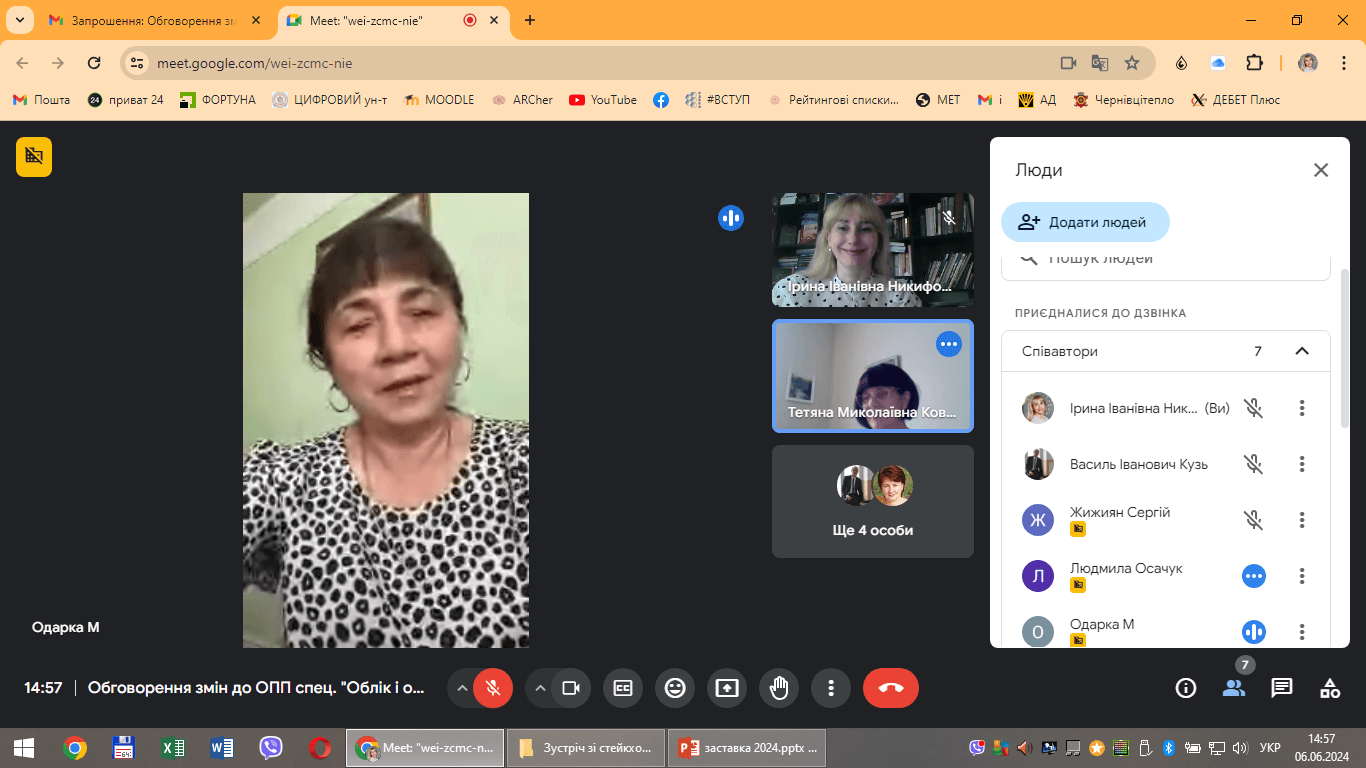The height and width of the screenshot is (768, 1366).
Task: Start presenting your screen
Action: [x=727, y=688]
